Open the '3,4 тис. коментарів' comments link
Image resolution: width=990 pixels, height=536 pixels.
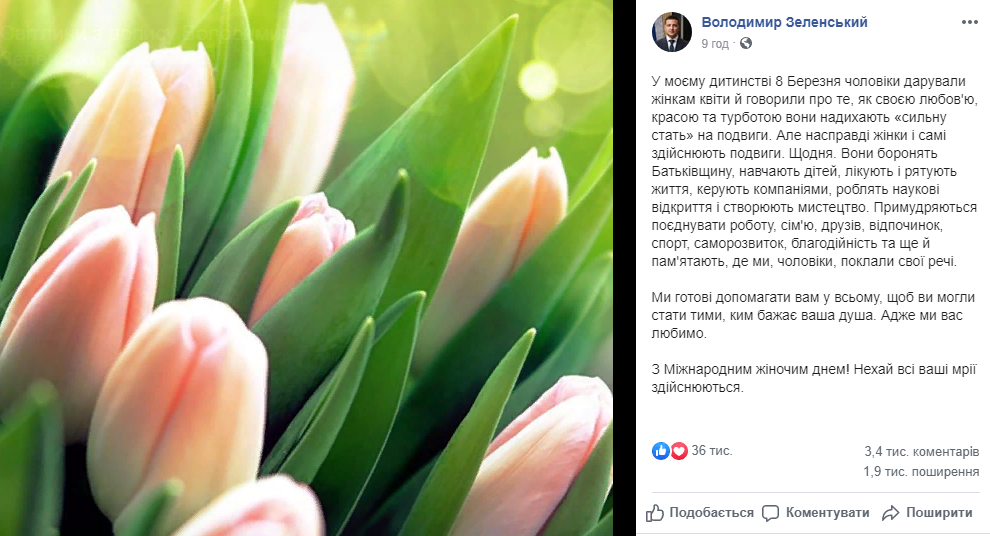point(922,451)
